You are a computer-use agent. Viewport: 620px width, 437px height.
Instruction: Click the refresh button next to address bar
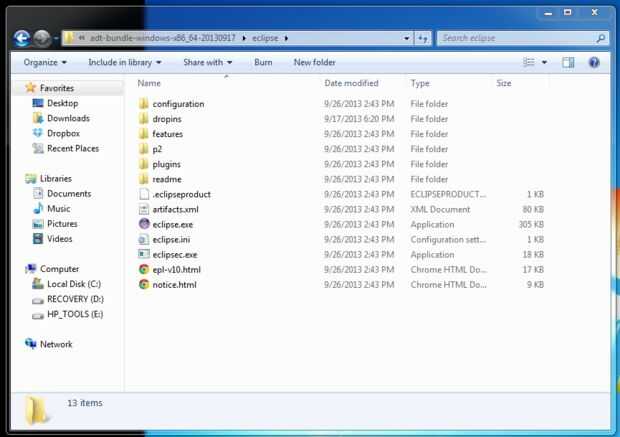click(422, 38)
